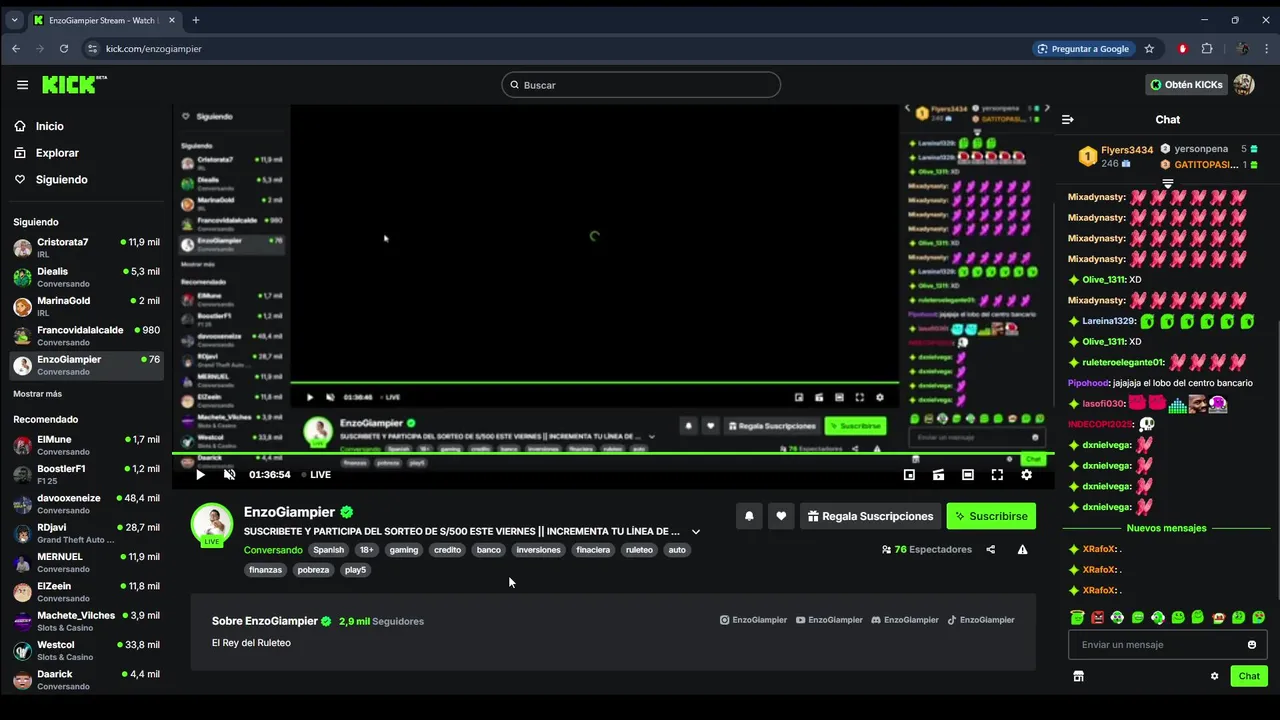This screenshot has width=1280, height=720.
Task: Open EnzoGiampier Instagram link
Action: pos(754,620)
